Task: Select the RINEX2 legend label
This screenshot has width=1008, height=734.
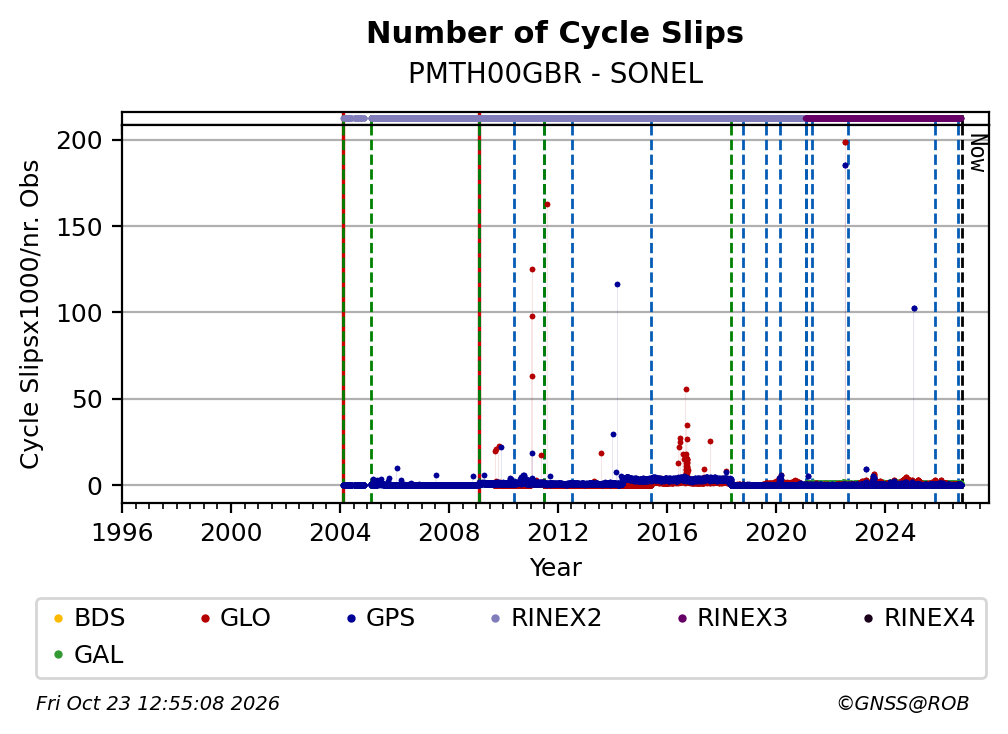Action: point(556,618)
